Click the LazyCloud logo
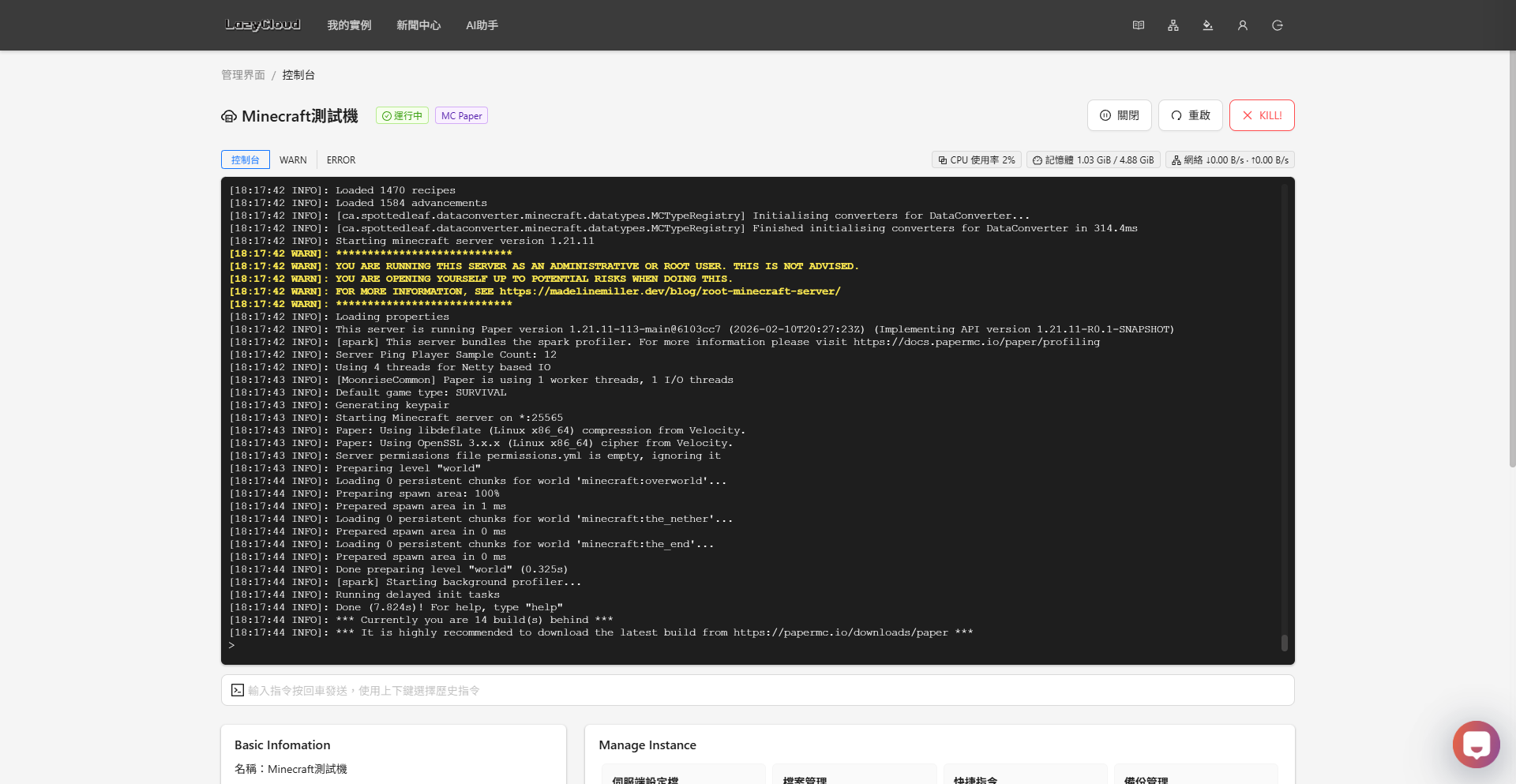 [x=262, y=25]
